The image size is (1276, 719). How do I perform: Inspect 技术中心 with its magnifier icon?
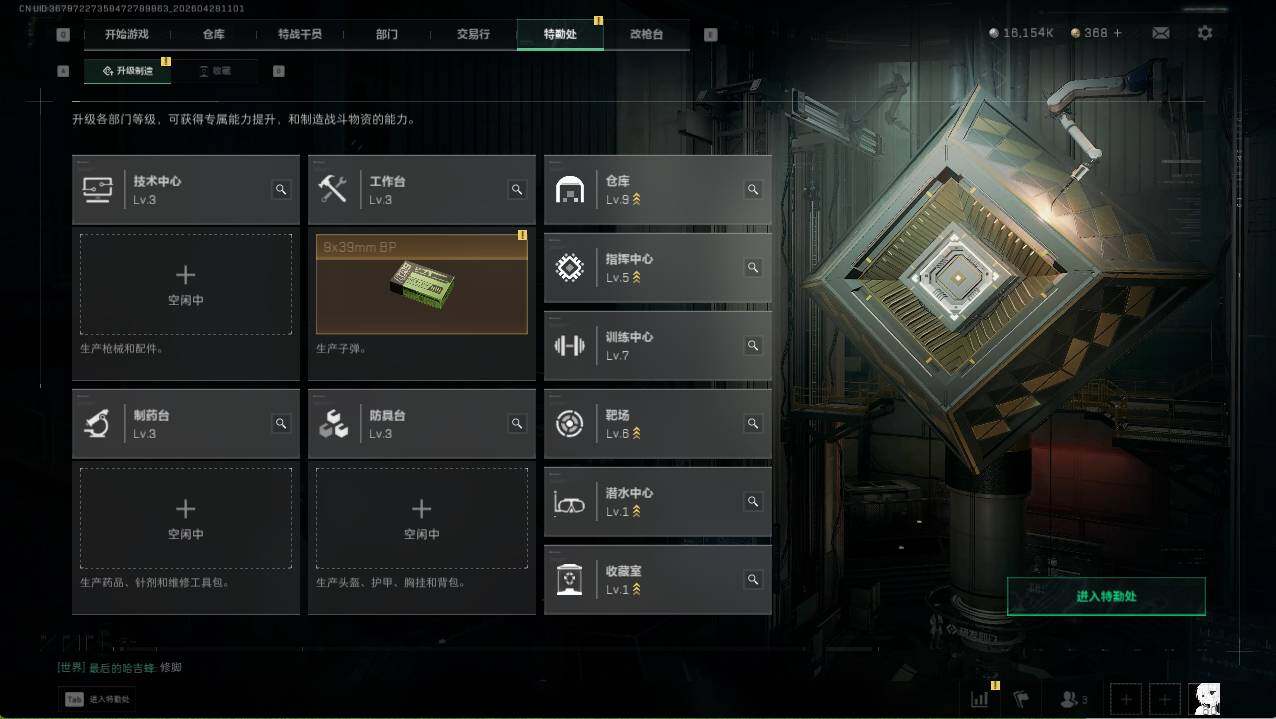pos(281,189)
